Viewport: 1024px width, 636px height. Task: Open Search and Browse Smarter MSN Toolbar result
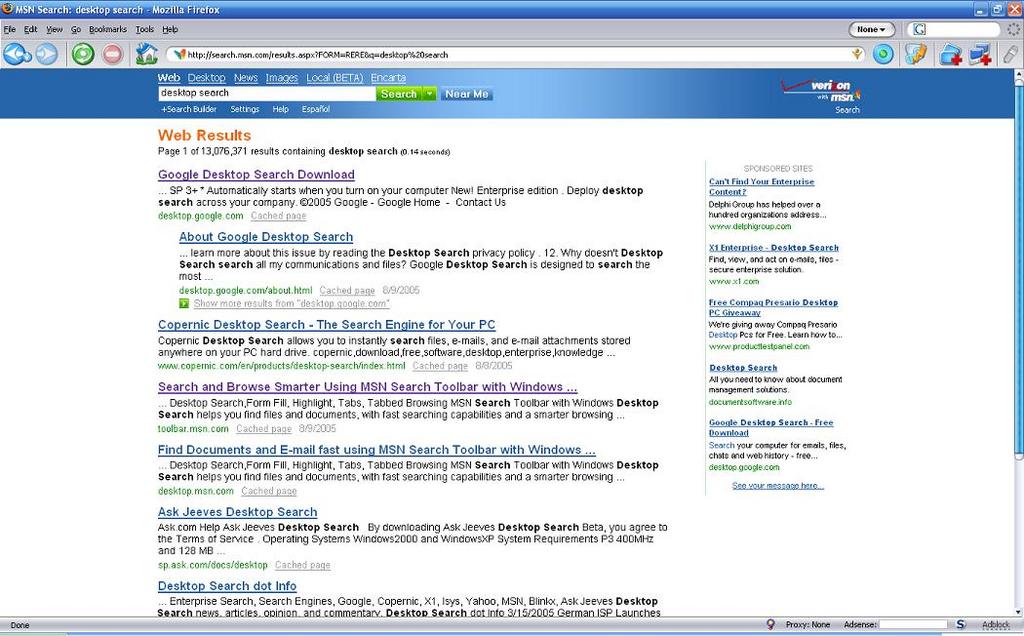[368, 387]
